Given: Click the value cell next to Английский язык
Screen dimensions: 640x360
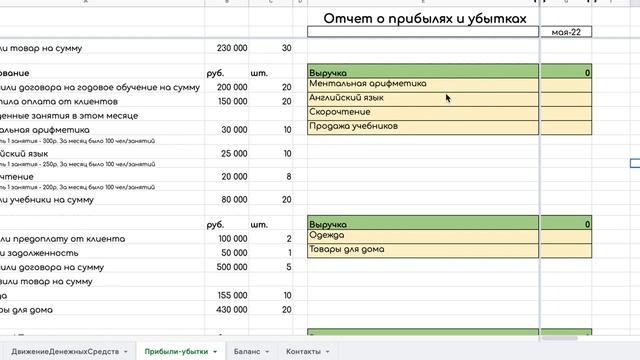Looking at the screenshot, I should 566,99.
